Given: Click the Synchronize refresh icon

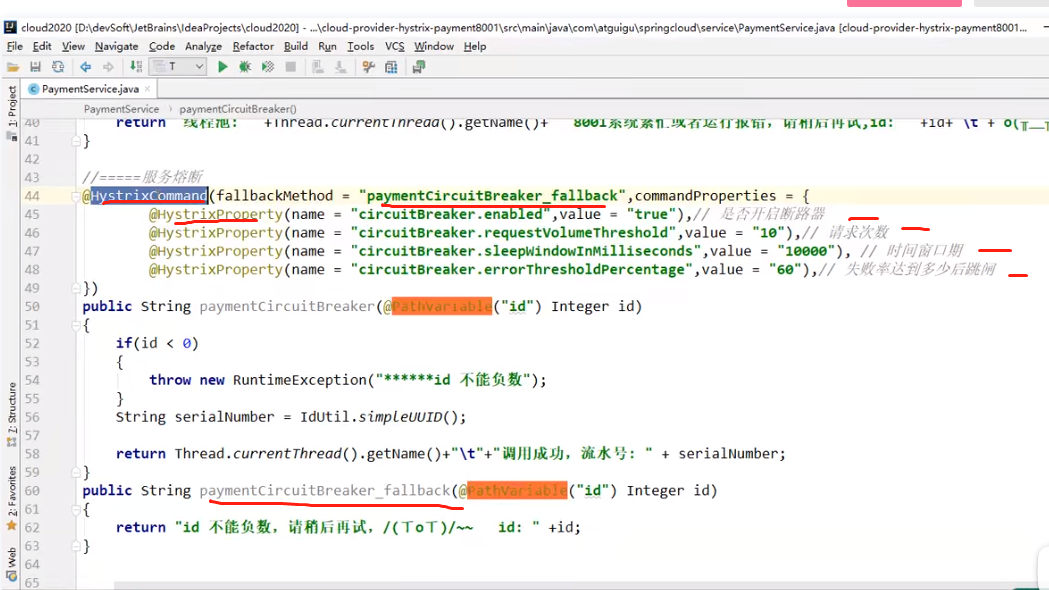Looking at the screenshot, I should coord(58,67).
